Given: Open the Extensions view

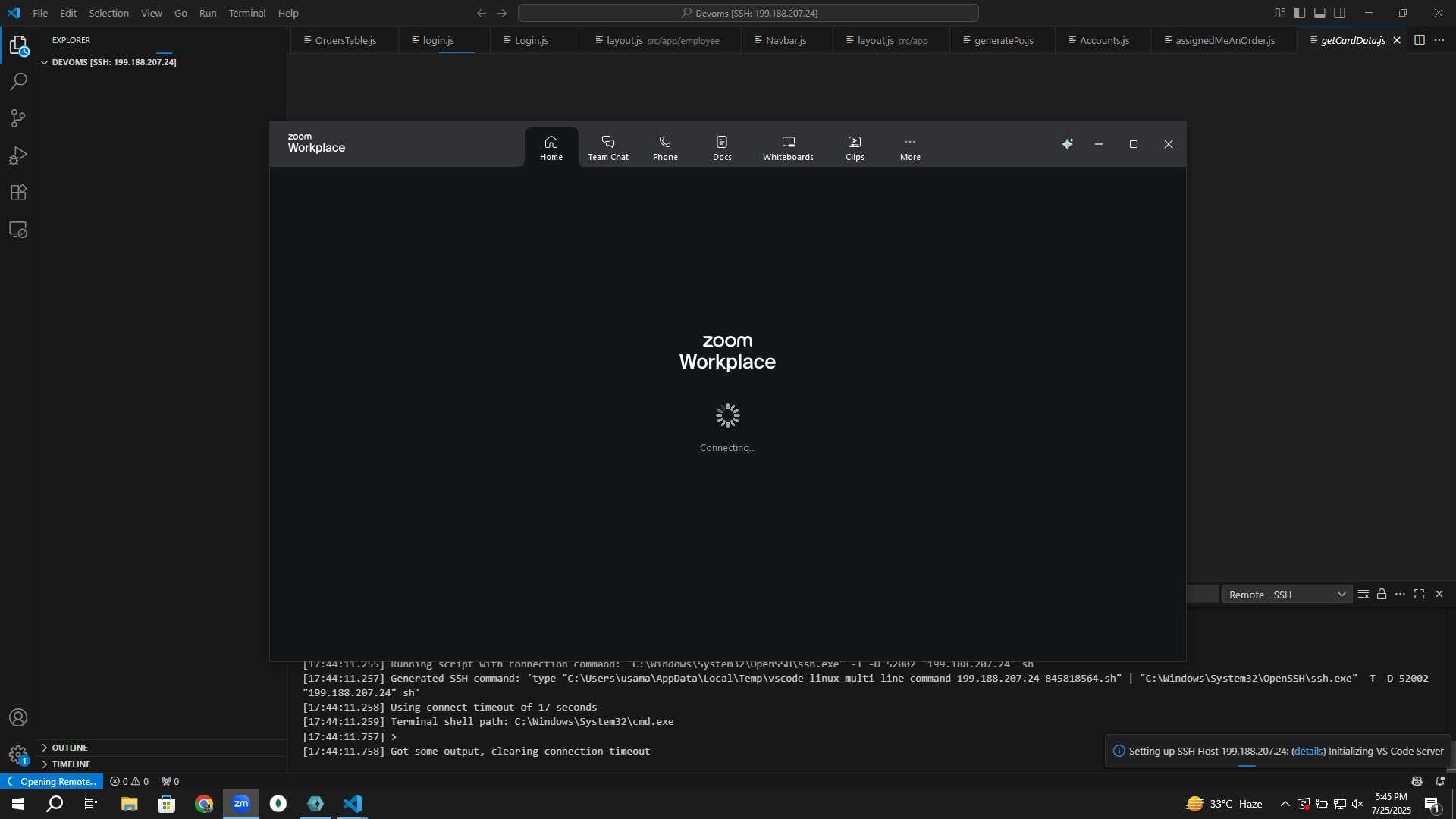Looking at the screenshot, I should tap(18, 193).
